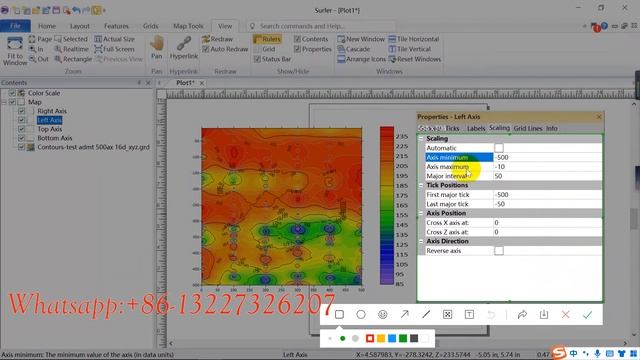Toggle the Status Bar checkbox

click(257, 59)
